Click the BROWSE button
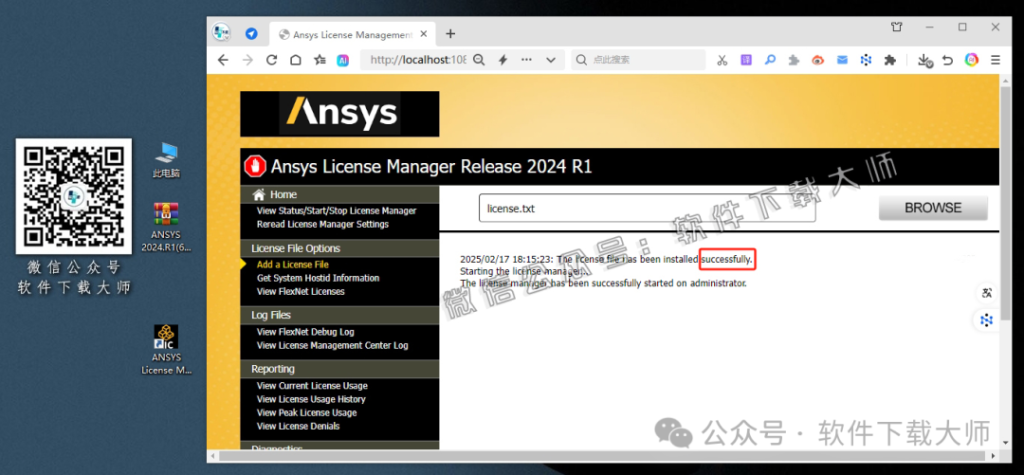This screenshot has height=475, width=1024. coord(933,208)
